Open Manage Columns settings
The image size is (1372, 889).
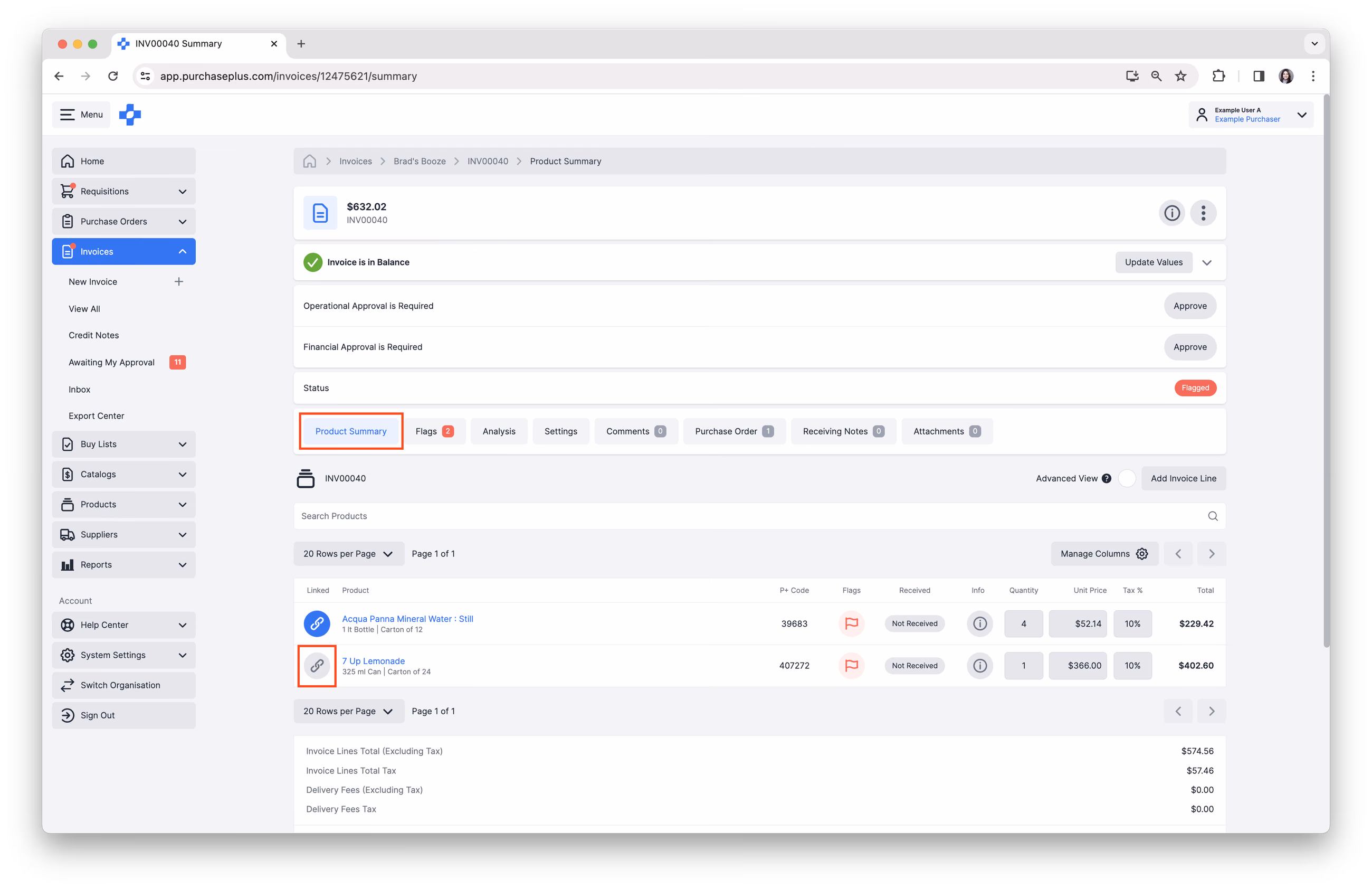[x=1104, y=553]
